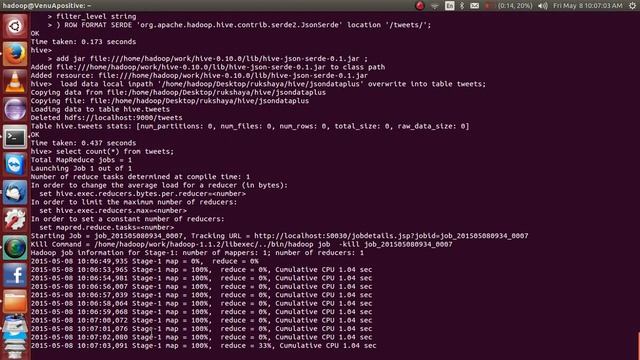The width and height of the screenshot is (640, 360).
Task: Click the 'ROW FORMAT SERDE' line
Action: pos(239,25)
